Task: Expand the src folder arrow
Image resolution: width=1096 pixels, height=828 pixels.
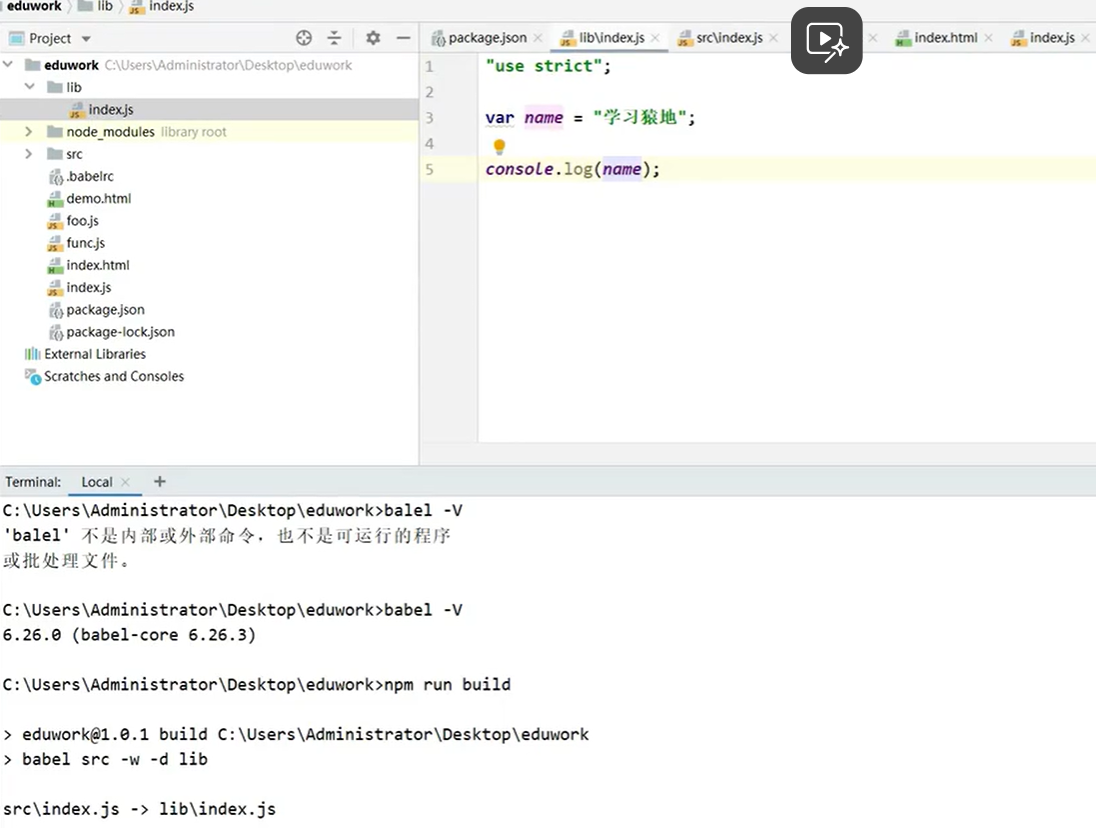Action: point(29,154)
